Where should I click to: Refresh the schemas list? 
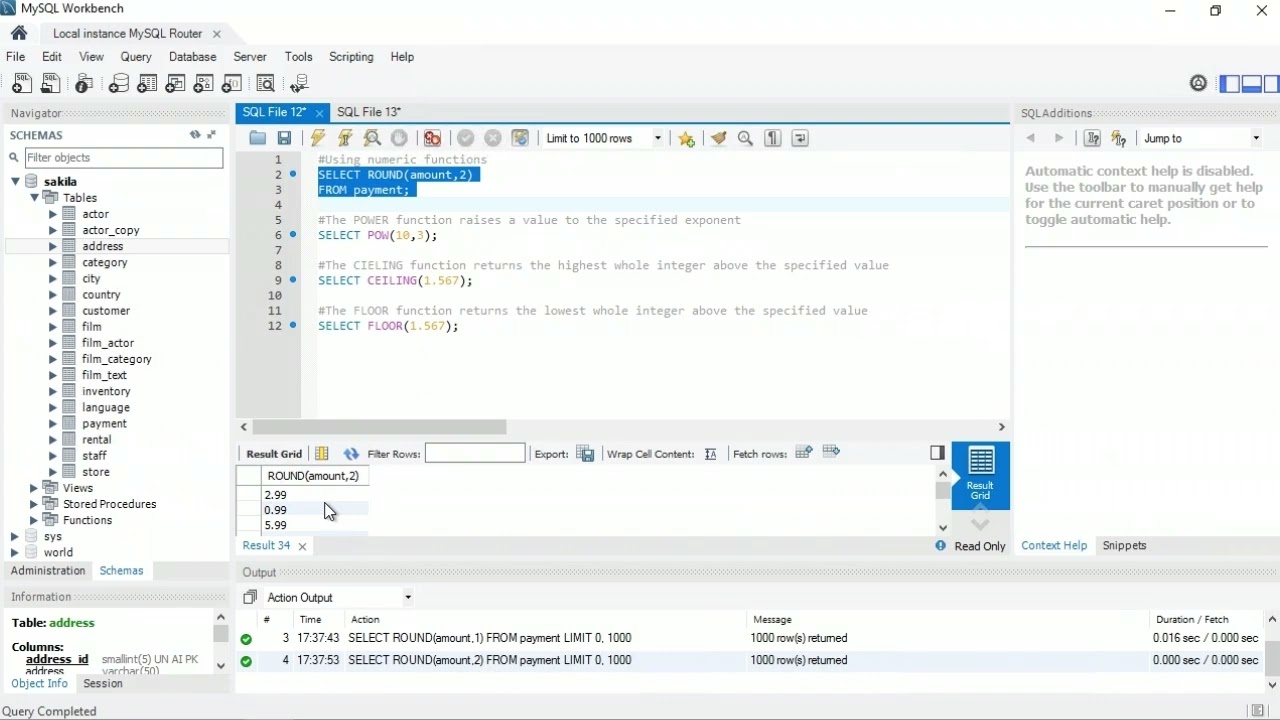[195, 134]
